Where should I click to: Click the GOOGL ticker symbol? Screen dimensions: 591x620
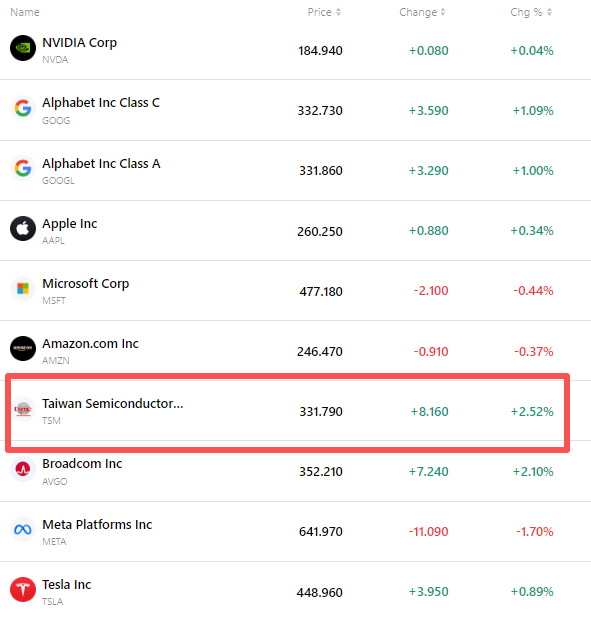59,180
